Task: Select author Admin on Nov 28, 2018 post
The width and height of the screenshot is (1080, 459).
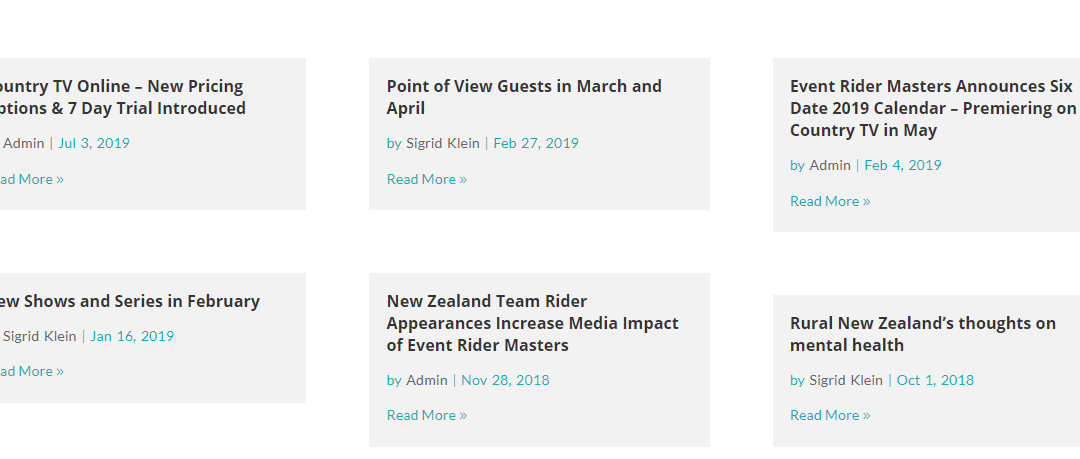Action: (427, 380)
